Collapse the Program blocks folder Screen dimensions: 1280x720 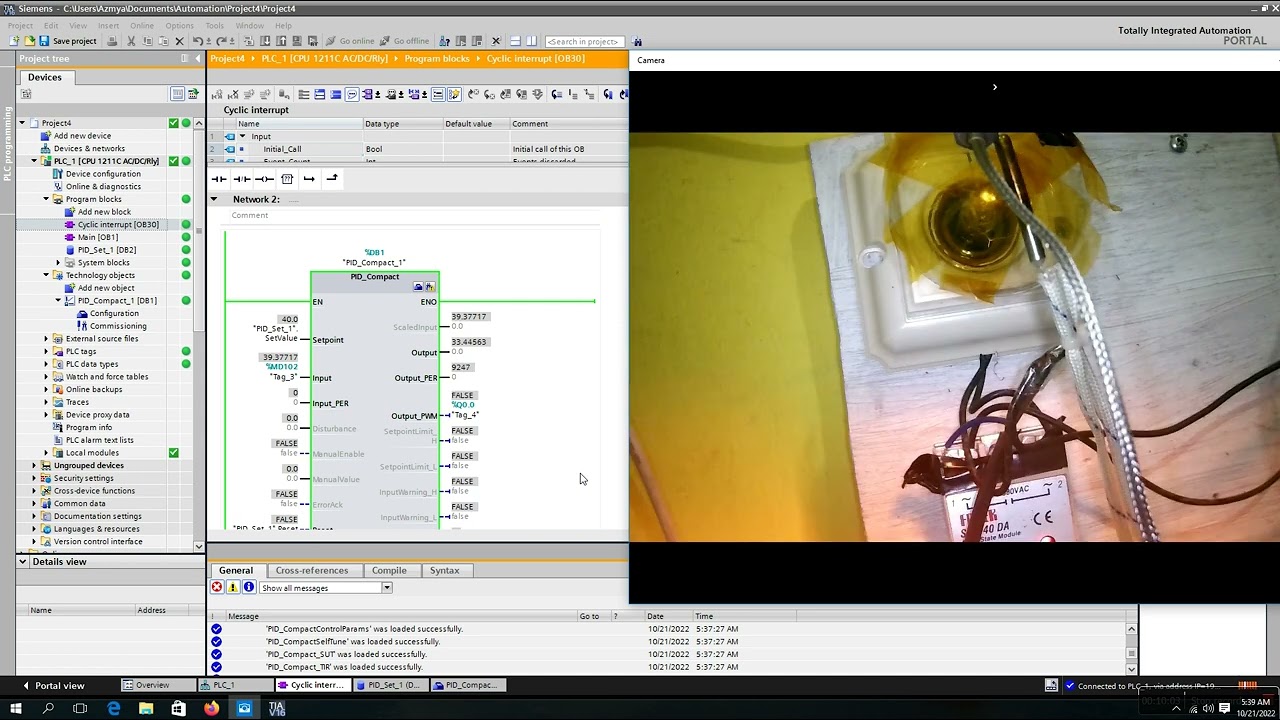tap(46, 199)
